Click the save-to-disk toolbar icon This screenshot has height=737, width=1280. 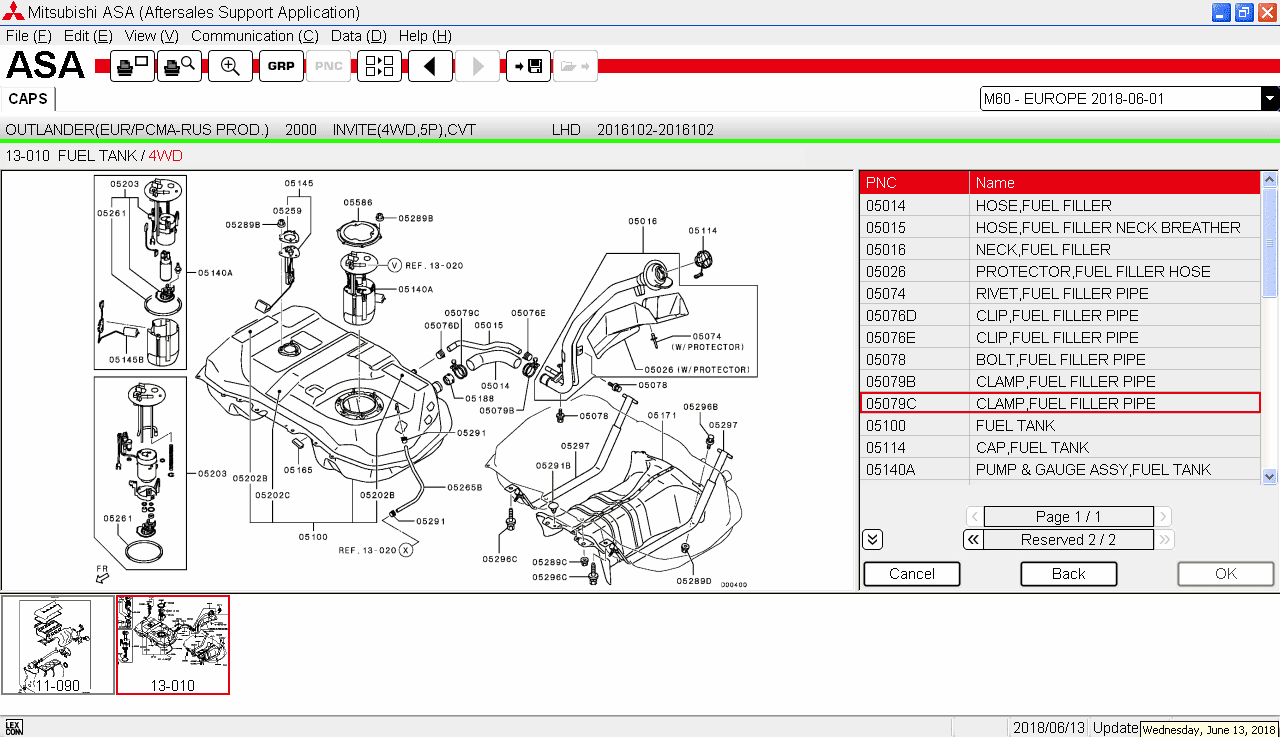click(x=528, y=66)
